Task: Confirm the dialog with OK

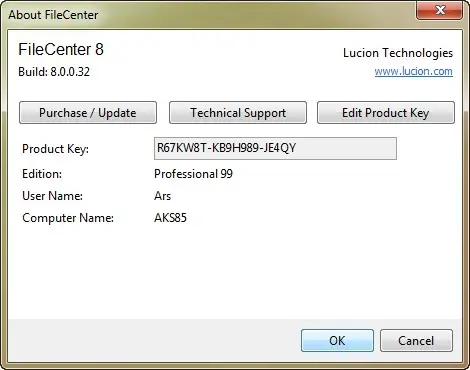Action: pyautogui.click(x=337, y=341)
